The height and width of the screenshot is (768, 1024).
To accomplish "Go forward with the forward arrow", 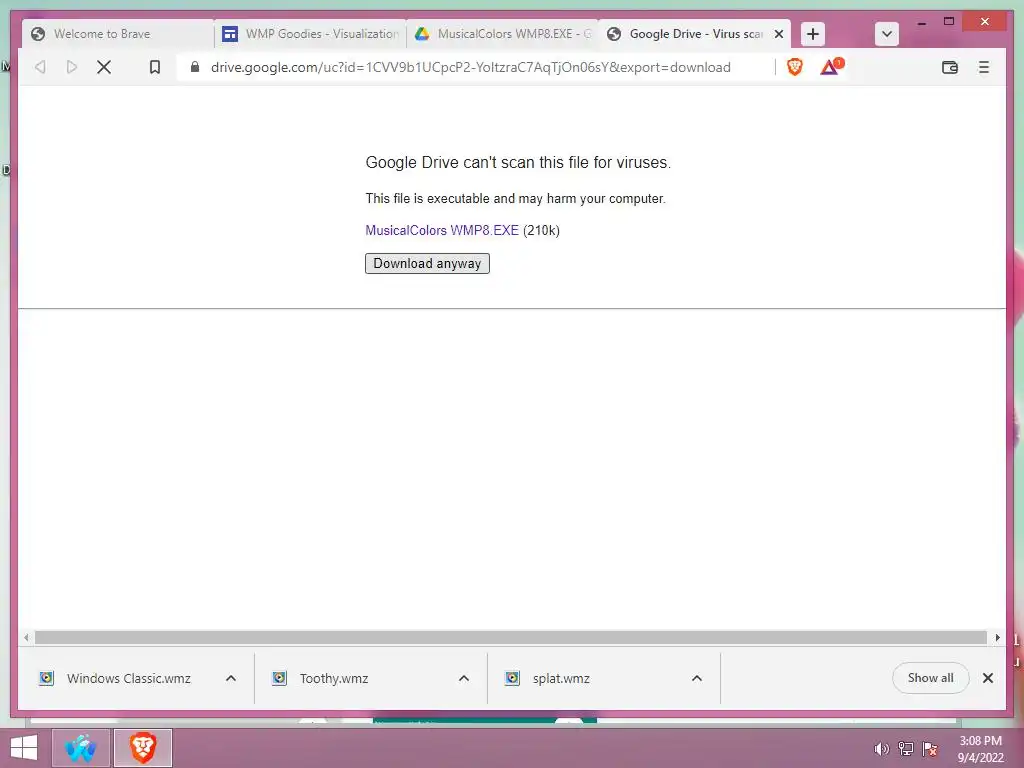I will pyautogui.click(x=72, y=67).
